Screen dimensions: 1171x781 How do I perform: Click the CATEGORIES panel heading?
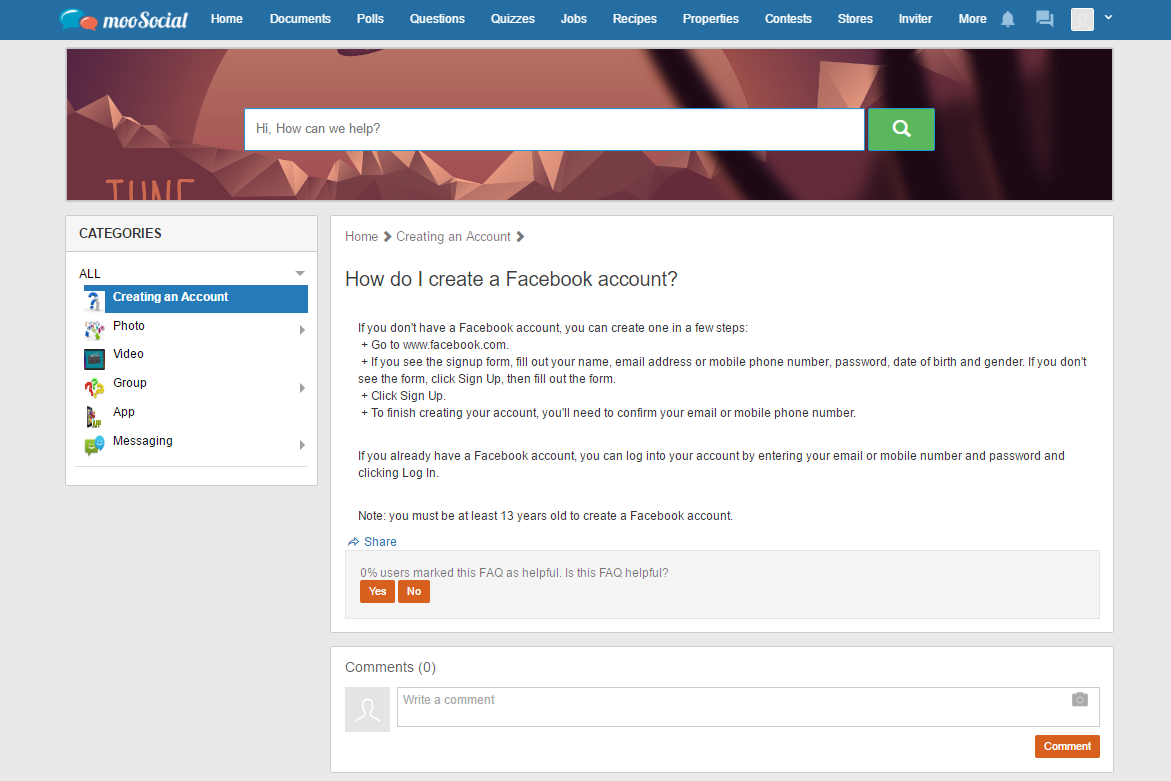click(x=120, y=234)
